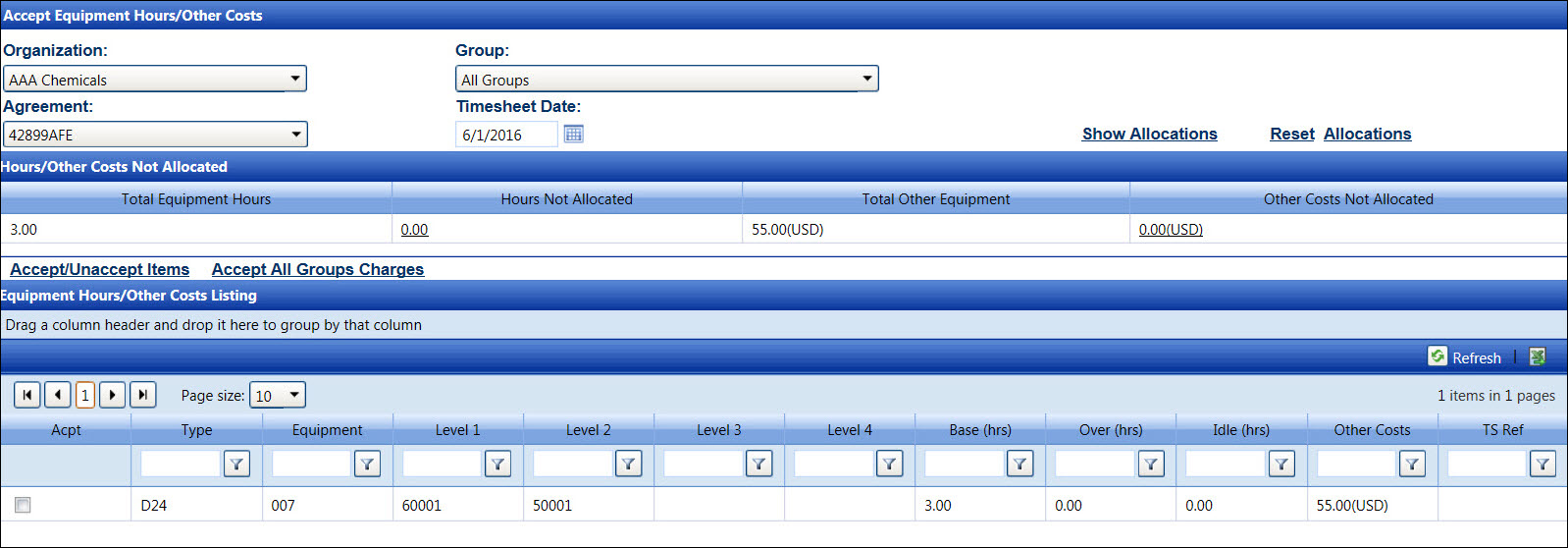Expand the Organization dropdown
Image resolution: width=1568 pixels, height=548 pixels.
(x=294, y=79)
